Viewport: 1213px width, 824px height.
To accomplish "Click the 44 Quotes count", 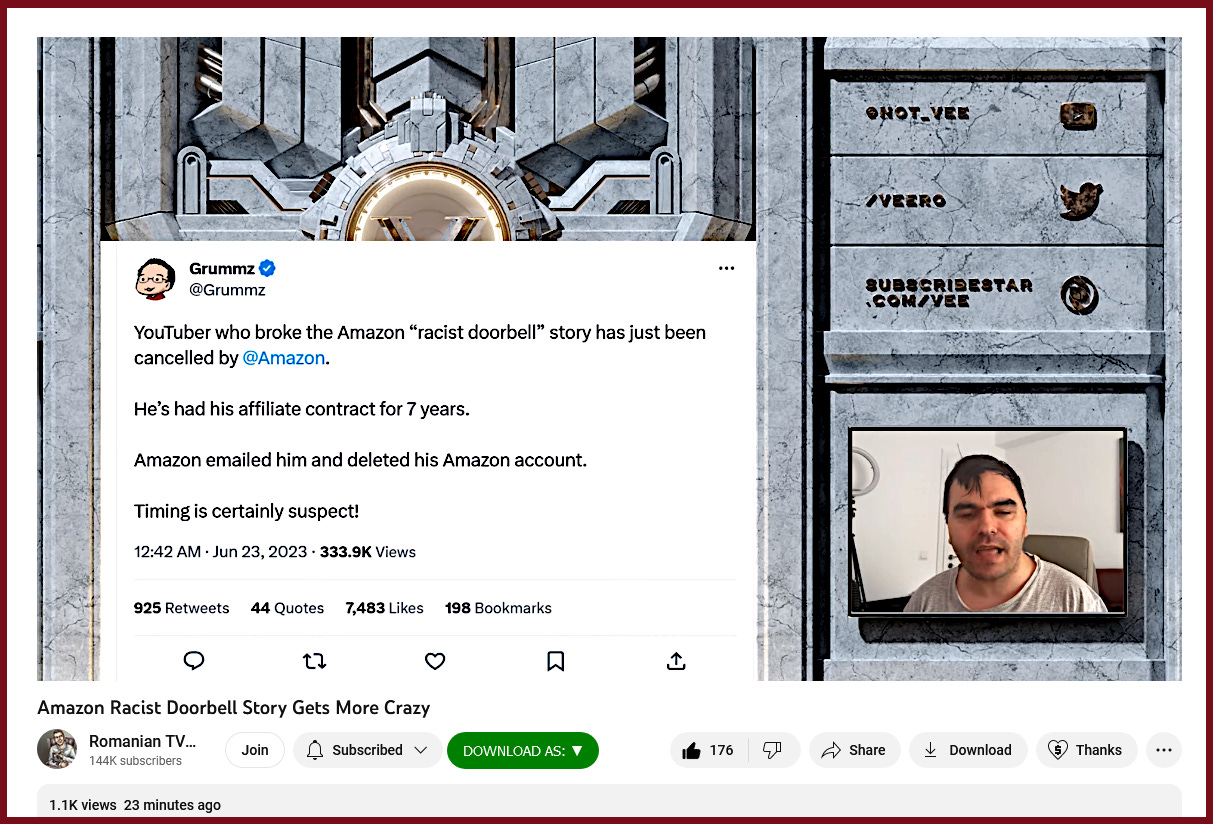I will [x=287, y=608].
